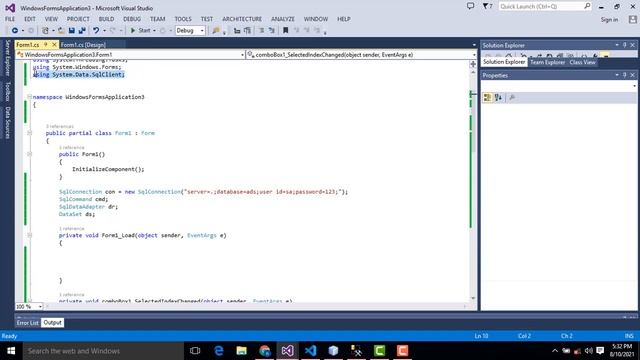The height and width of the screenshot is (360, 640).
Task: Show the Output tab
Action: 53,323
